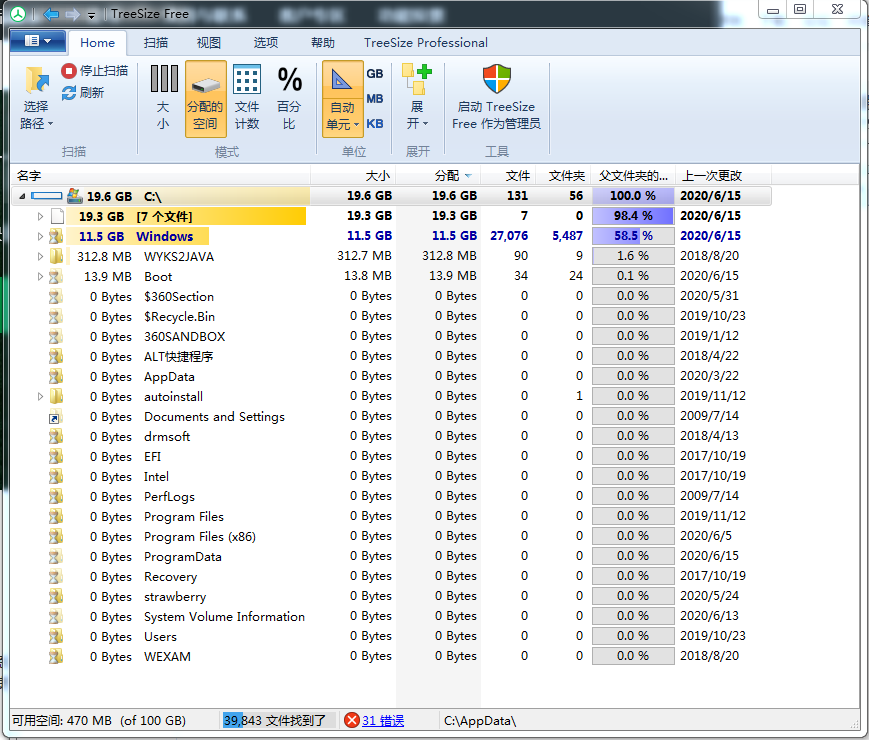The width and height of the screenshot is (869, 740).
Task: Click the 360SANDBOX folder icon
Action: coord(55,336)
